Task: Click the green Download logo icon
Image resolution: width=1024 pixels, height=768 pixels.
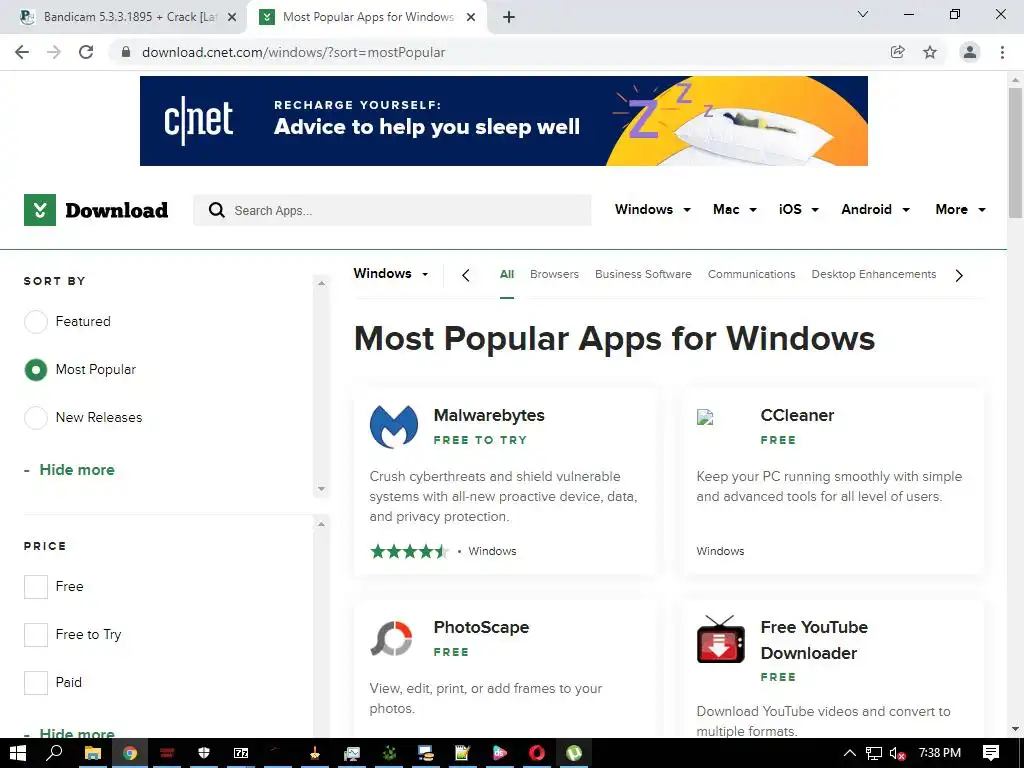Action: click(40, 210)
